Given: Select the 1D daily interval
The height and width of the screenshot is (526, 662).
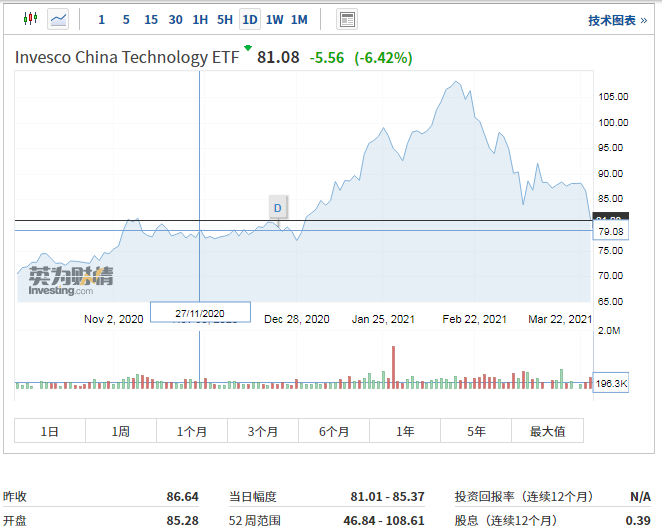Looking at the screenshot, I should click(x=250, y=19).
